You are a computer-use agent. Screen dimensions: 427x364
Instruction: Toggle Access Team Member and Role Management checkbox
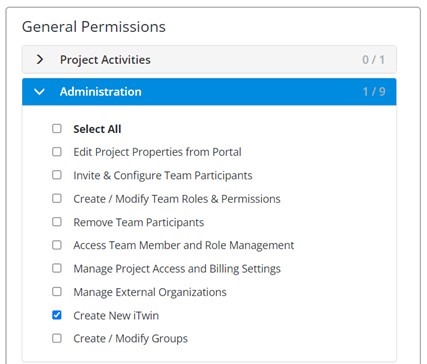pyautogui.click(x=57, y=245)
